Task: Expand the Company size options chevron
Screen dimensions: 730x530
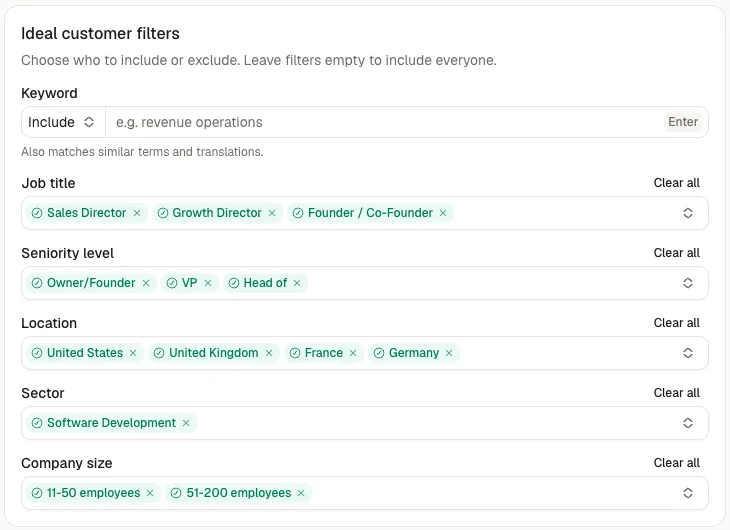Action: click(x=688, y=493)
